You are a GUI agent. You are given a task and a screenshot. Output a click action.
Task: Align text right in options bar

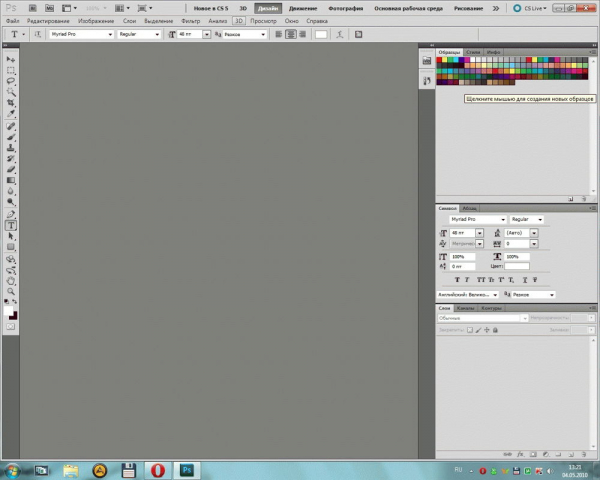tap(303, 34)
